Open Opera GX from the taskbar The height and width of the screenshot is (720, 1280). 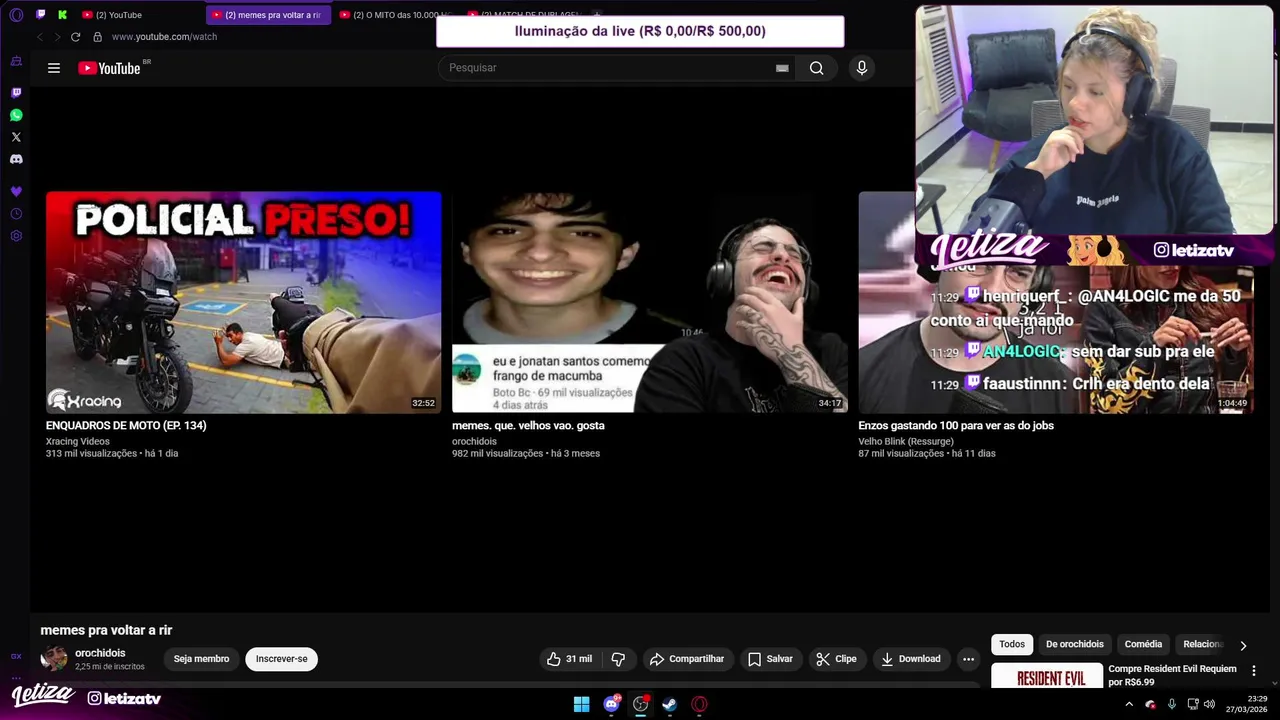(699, 704)
